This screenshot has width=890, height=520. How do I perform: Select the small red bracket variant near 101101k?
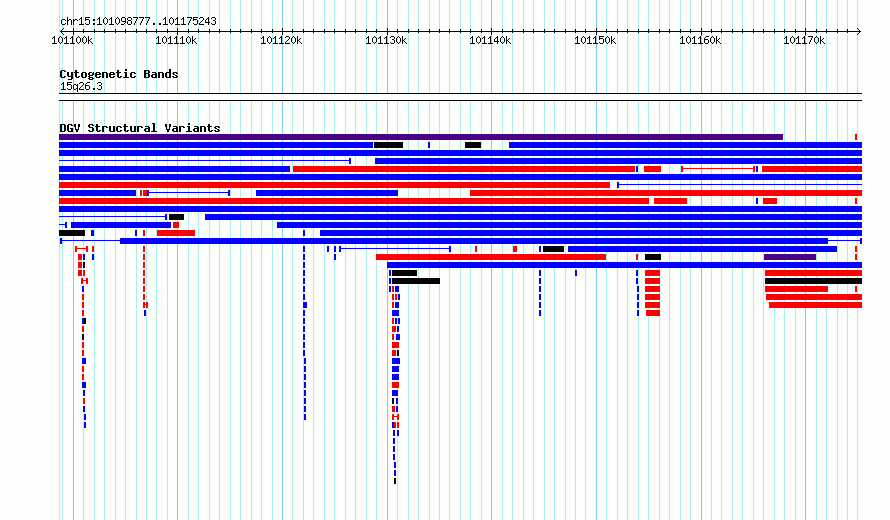81,249
